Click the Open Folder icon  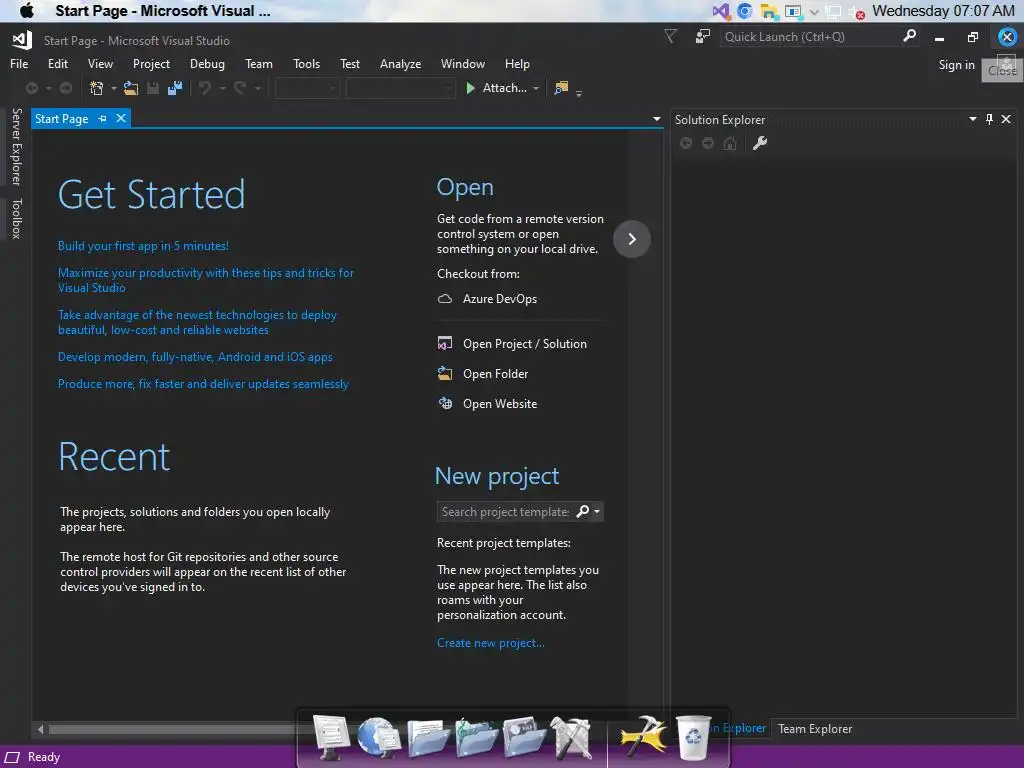point(445,374)
